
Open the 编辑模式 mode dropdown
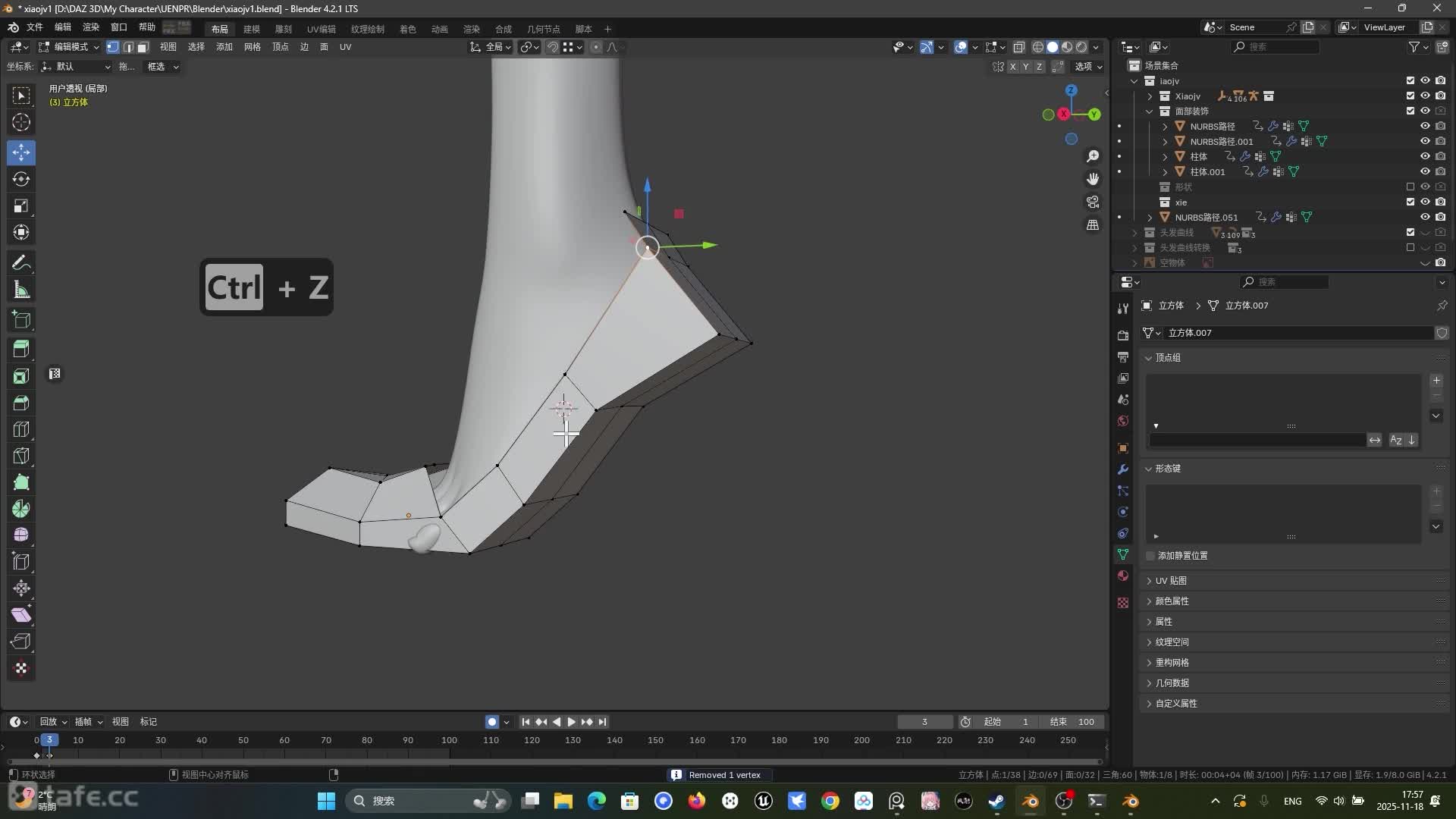click(x=70, y=47)
